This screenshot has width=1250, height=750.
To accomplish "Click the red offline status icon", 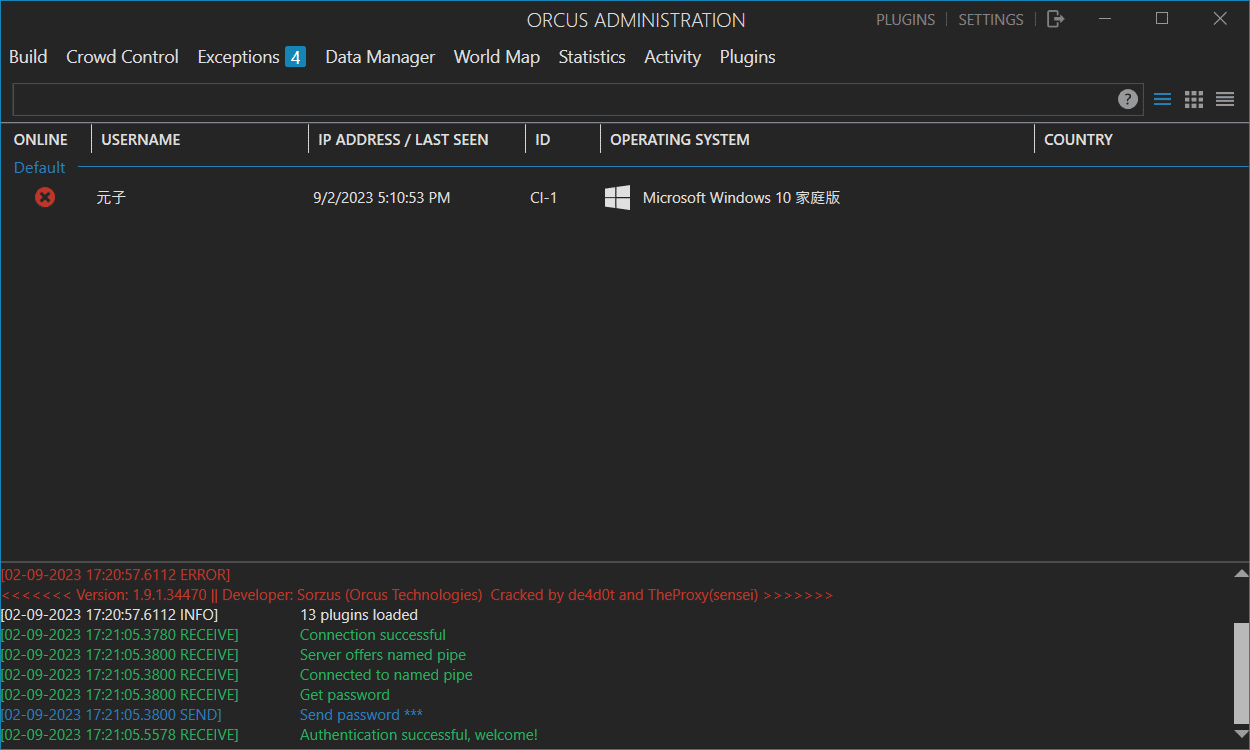I will (x=45, y=197).
